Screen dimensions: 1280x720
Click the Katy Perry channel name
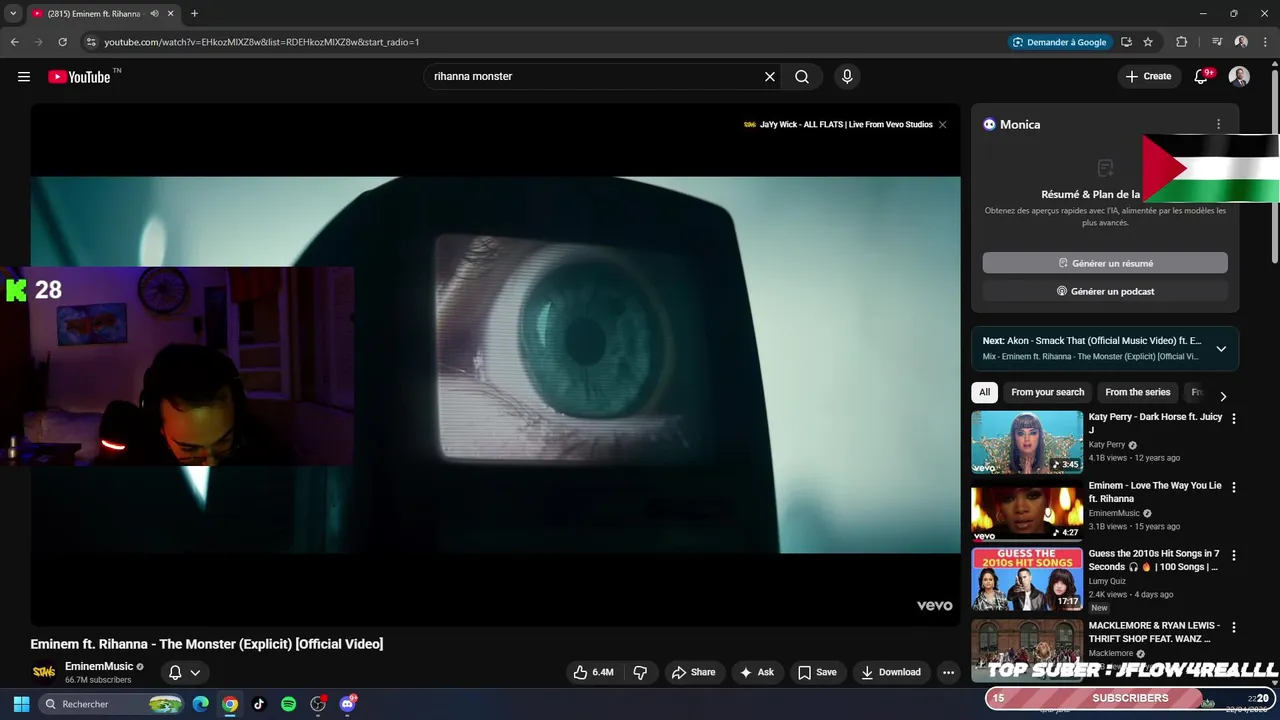coord(1107,445)
